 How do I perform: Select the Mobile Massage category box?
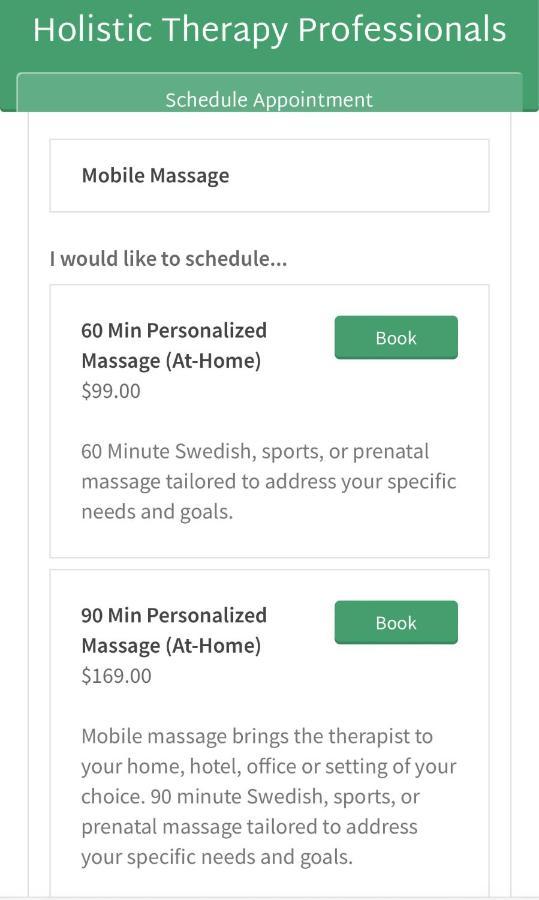[x=269, y=176]
